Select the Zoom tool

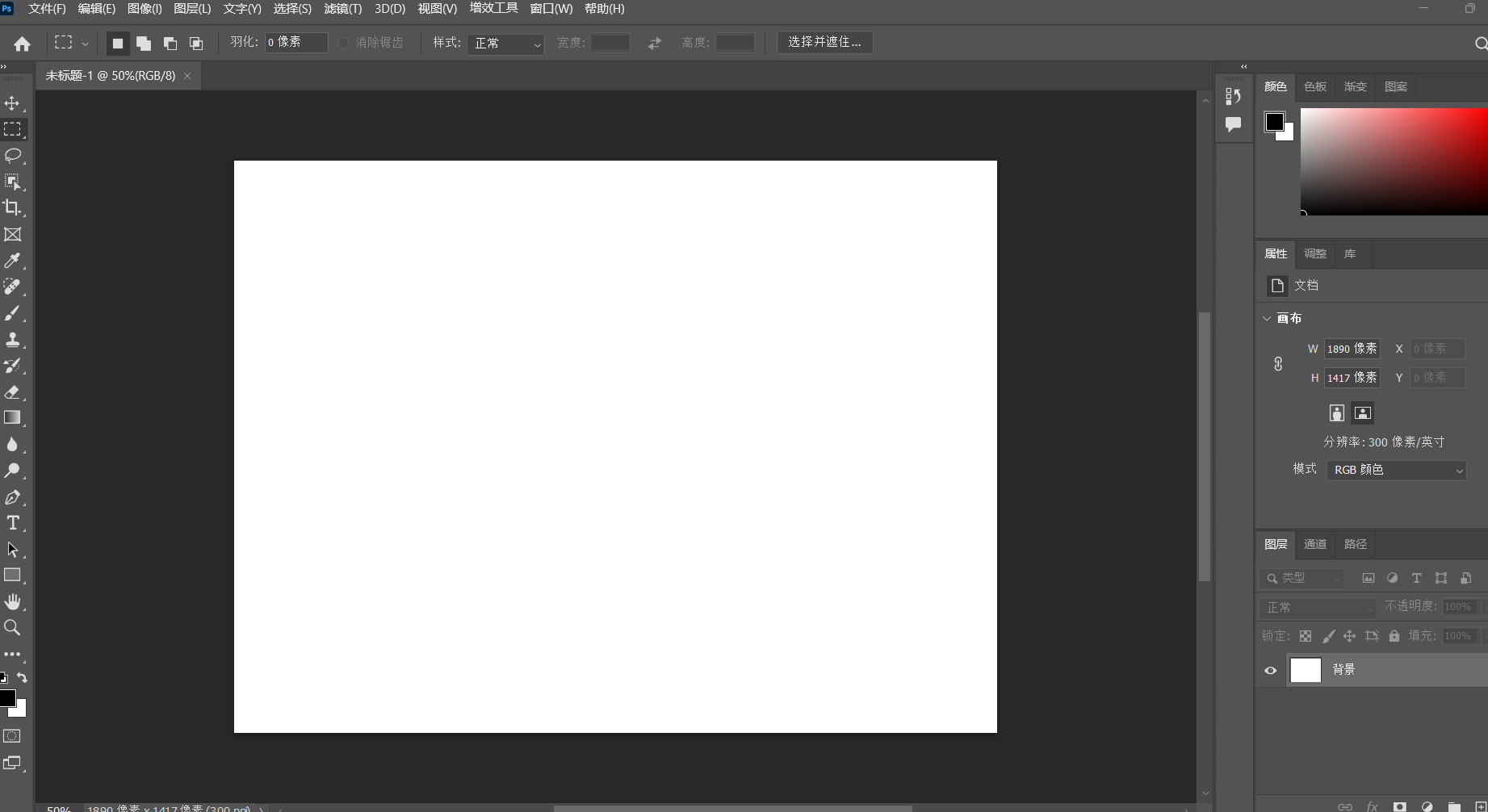coord(13,627)
